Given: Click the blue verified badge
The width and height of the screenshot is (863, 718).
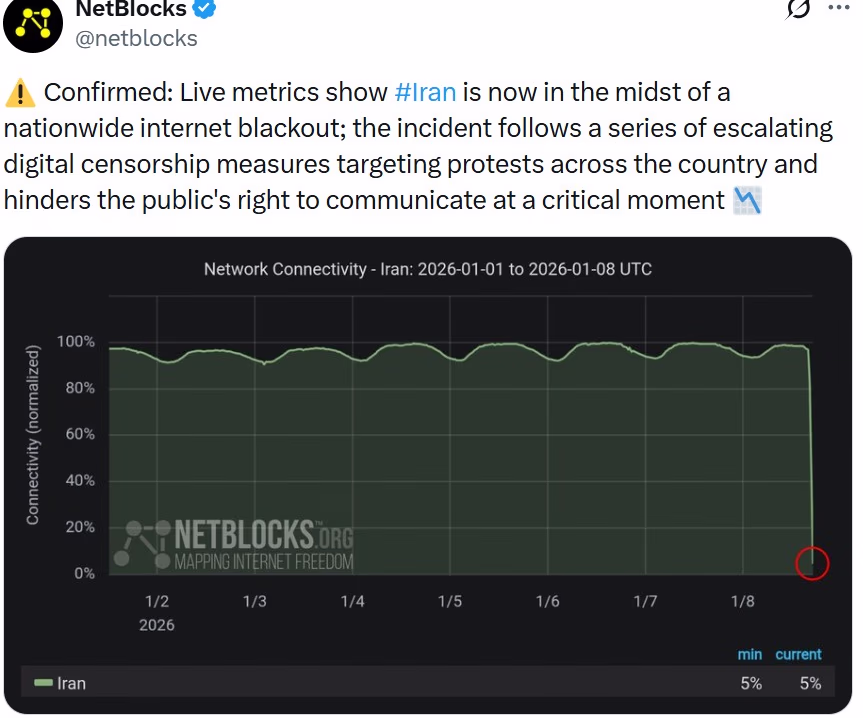Looking at the screenshot, I should pos(204,9).
